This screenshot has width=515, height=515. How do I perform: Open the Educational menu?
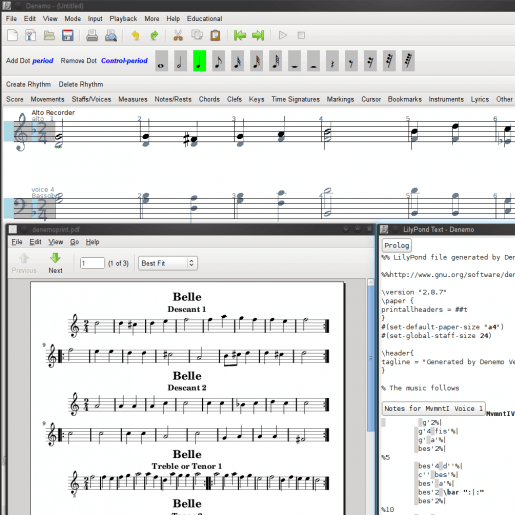pyautogui.click(x=204, y=19)
